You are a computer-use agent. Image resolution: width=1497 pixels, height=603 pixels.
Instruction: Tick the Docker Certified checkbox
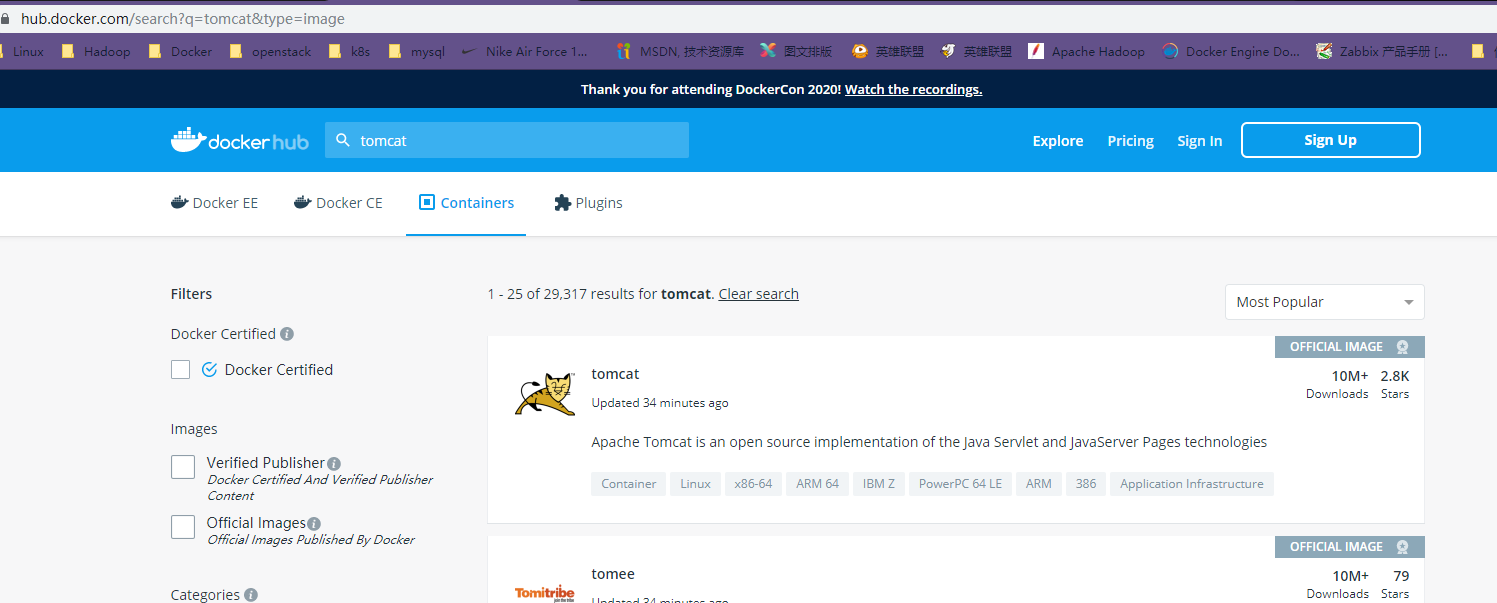point(180,370)
